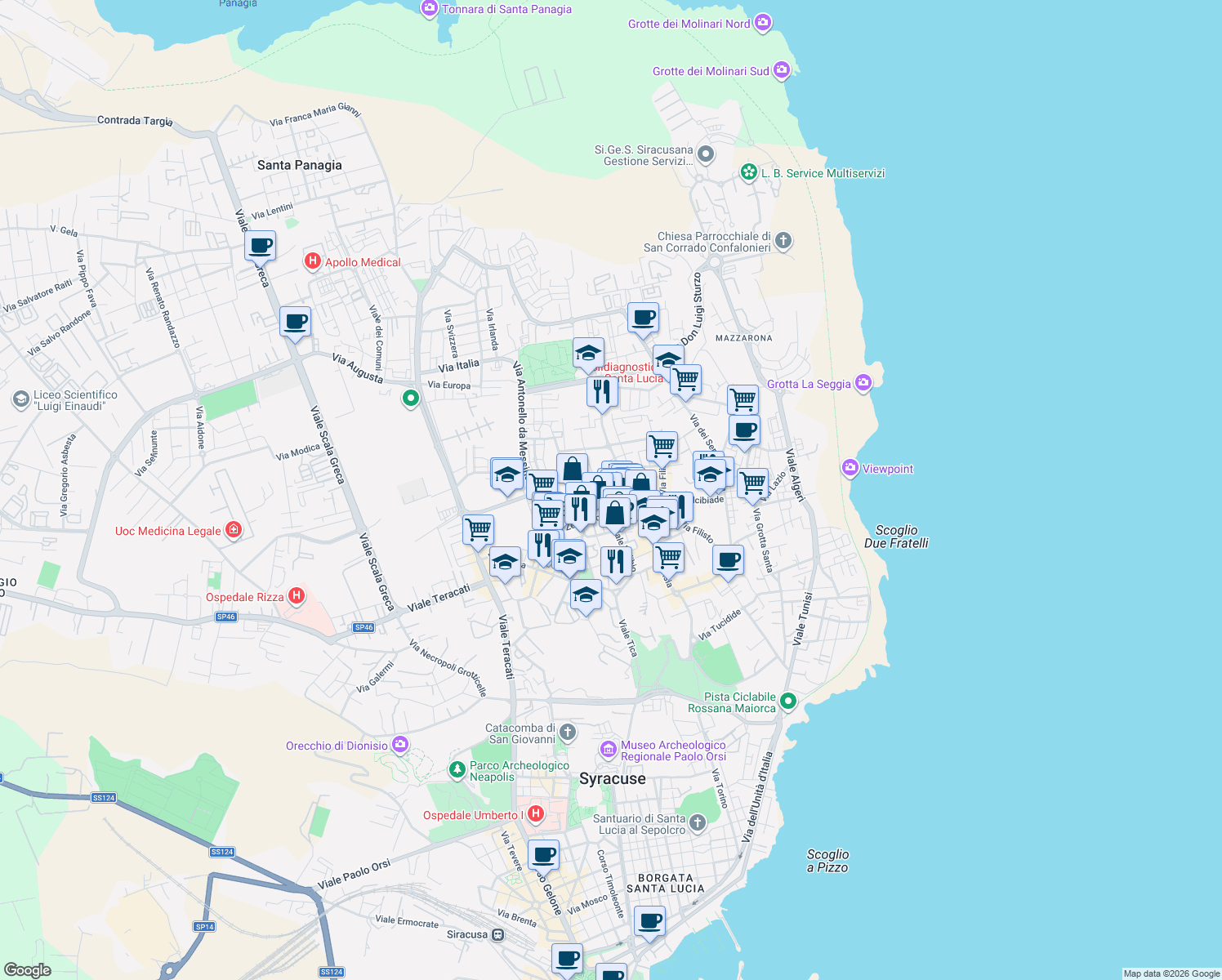Click the green pin on Via Augusta
1222x980 pixels.
click(x=411, y=399)
